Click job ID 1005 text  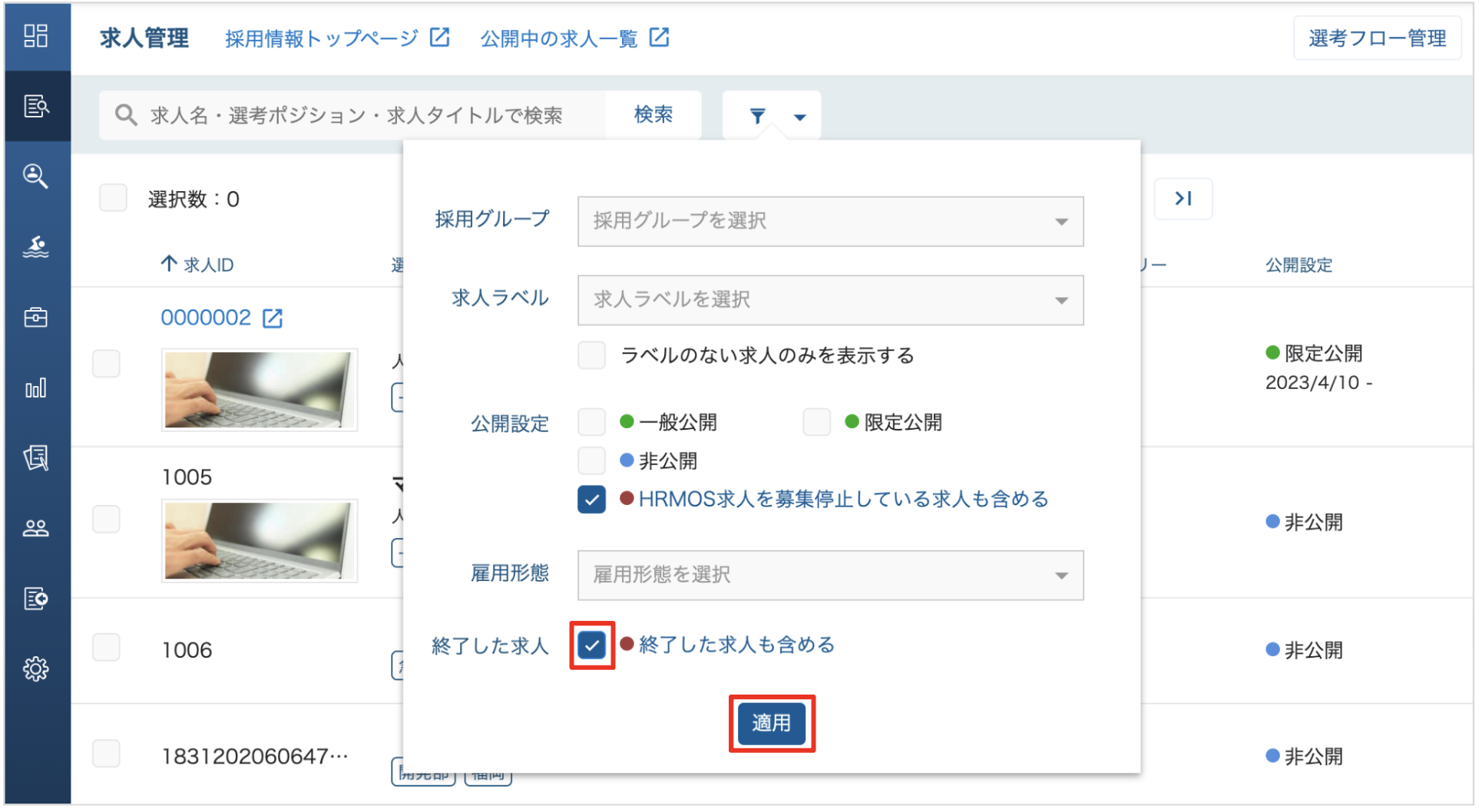pos(187,478)
